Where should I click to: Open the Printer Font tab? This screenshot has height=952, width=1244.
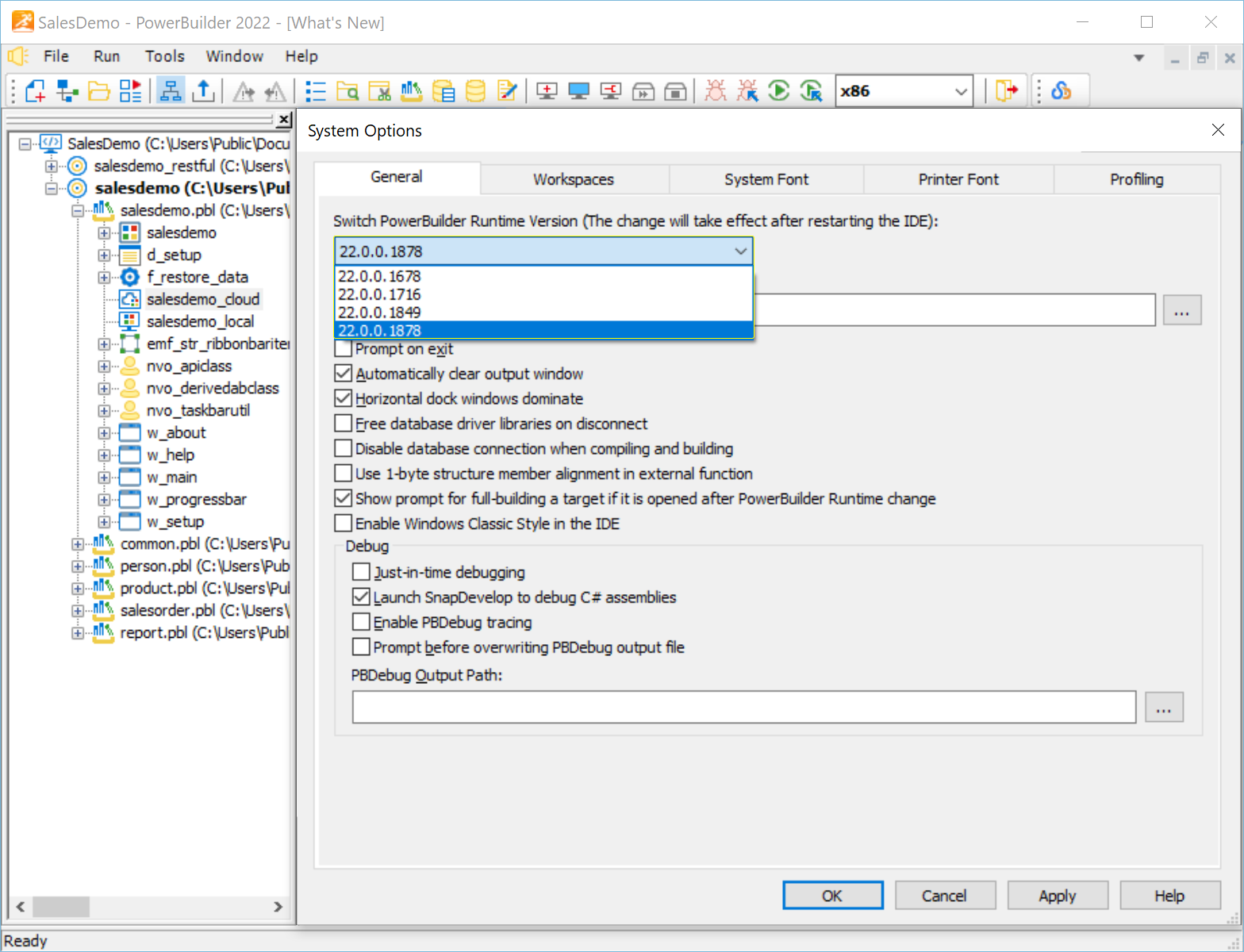958,179
